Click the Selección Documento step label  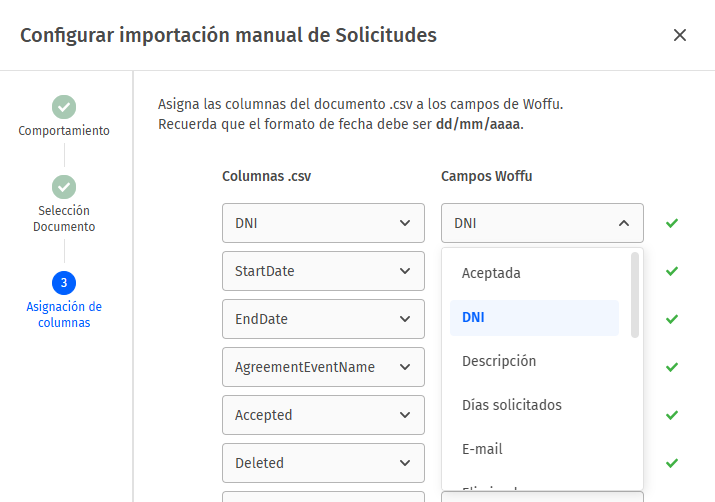pos(64,218)
